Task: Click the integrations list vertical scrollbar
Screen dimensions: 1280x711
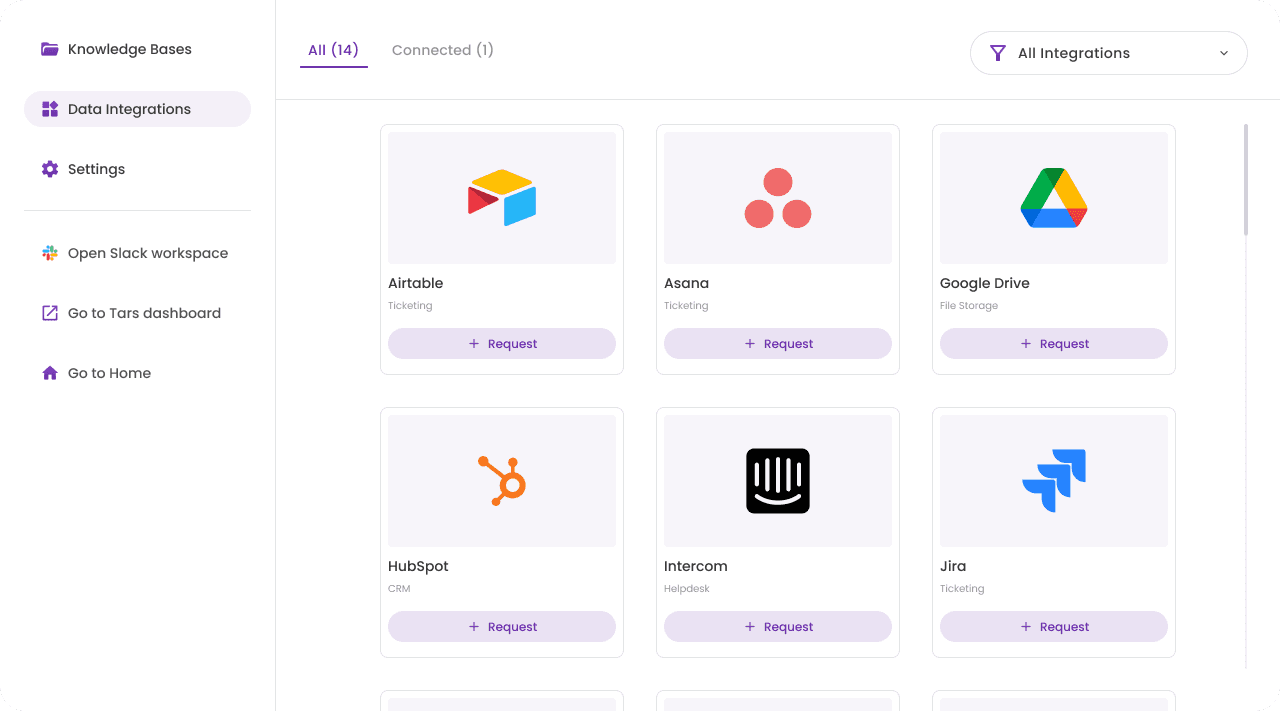Action: point(1246,180)
